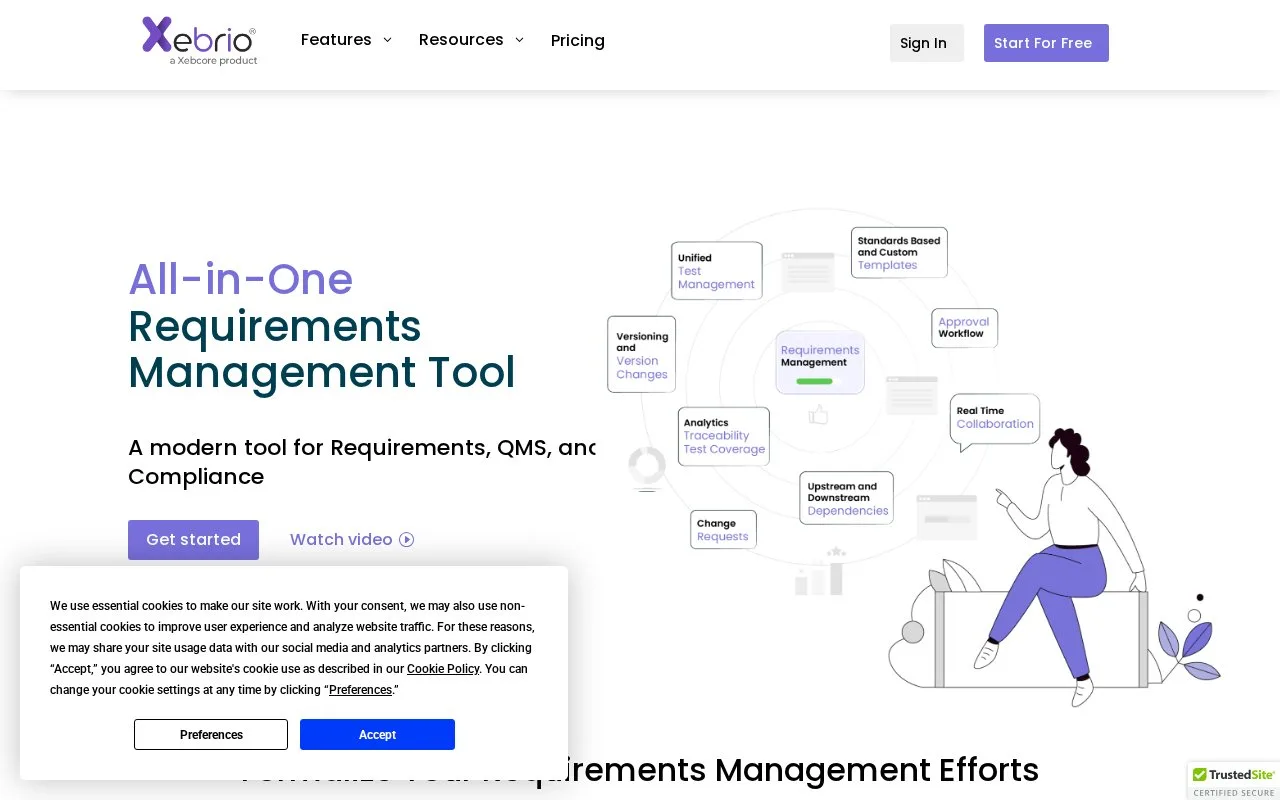Select the Analytics Traceability Test Coverage card
The image size is (1280, 800).
[x=724, y=437]
